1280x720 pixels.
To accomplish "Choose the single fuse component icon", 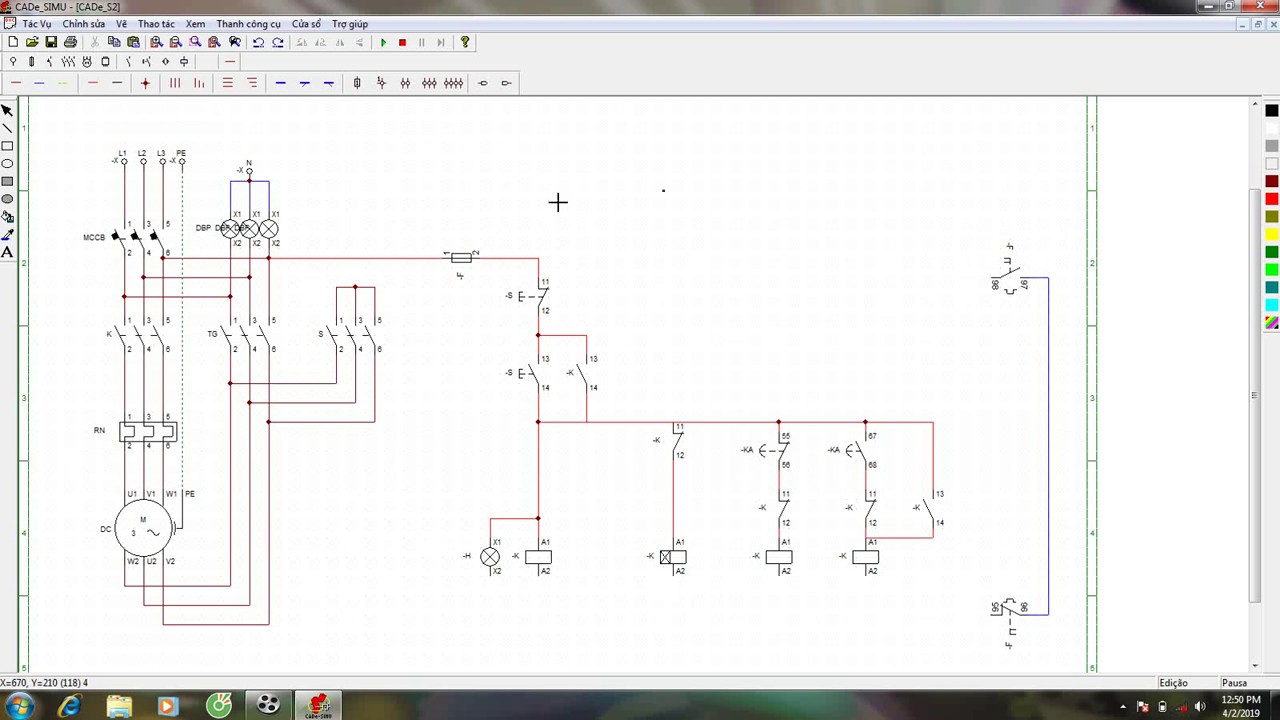I will (x=357, y=83).
